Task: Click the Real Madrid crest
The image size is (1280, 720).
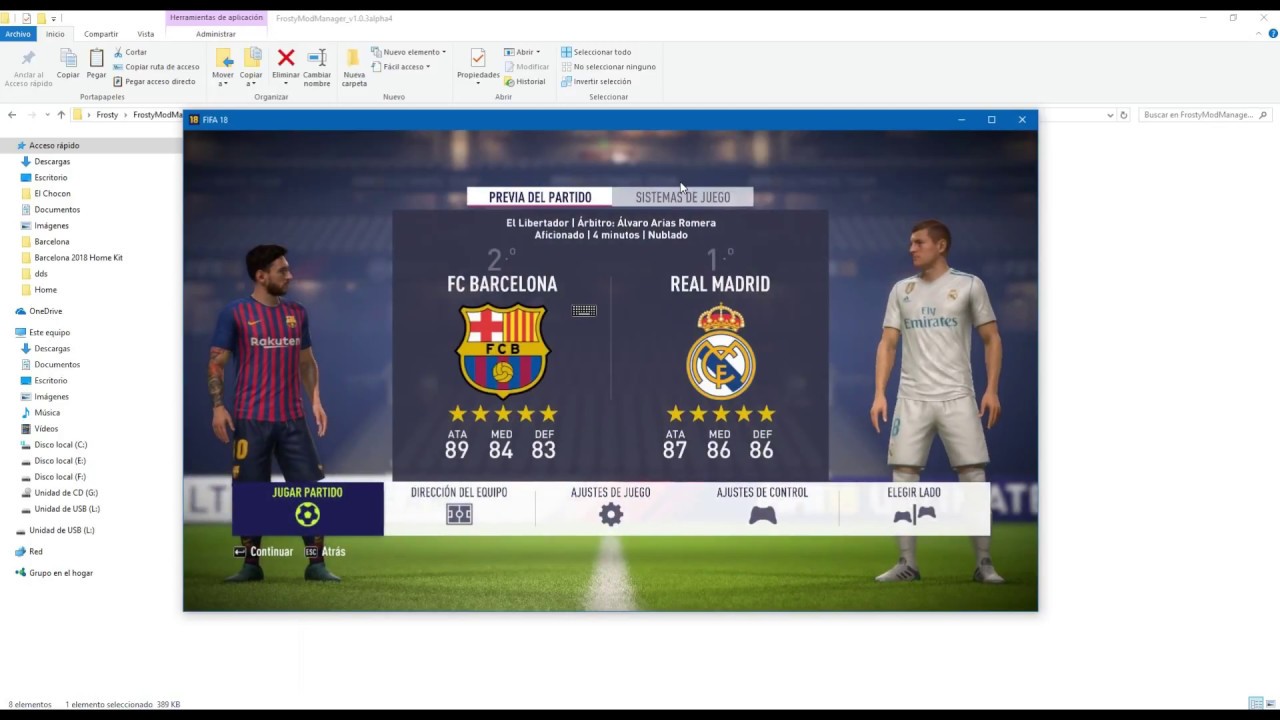Action: (720, 351)
